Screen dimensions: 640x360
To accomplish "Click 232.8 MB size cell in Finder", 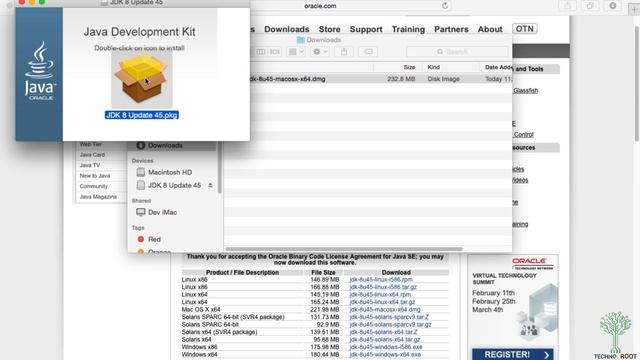I will 401,79.
